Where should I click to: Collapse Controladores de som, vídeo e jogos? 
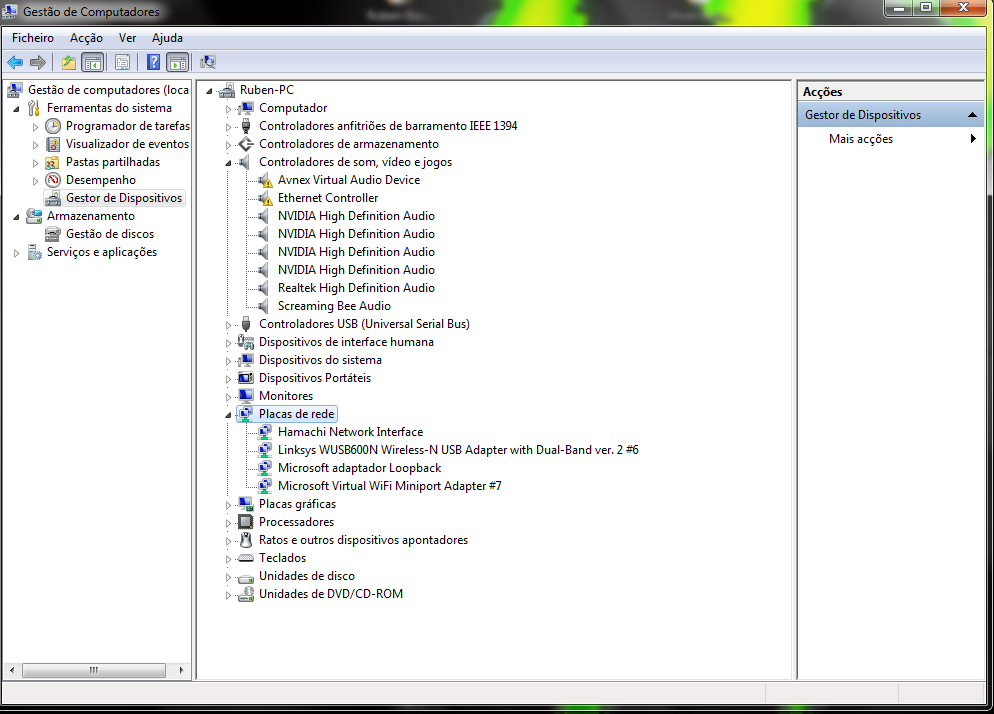click(x=228, y=163)
